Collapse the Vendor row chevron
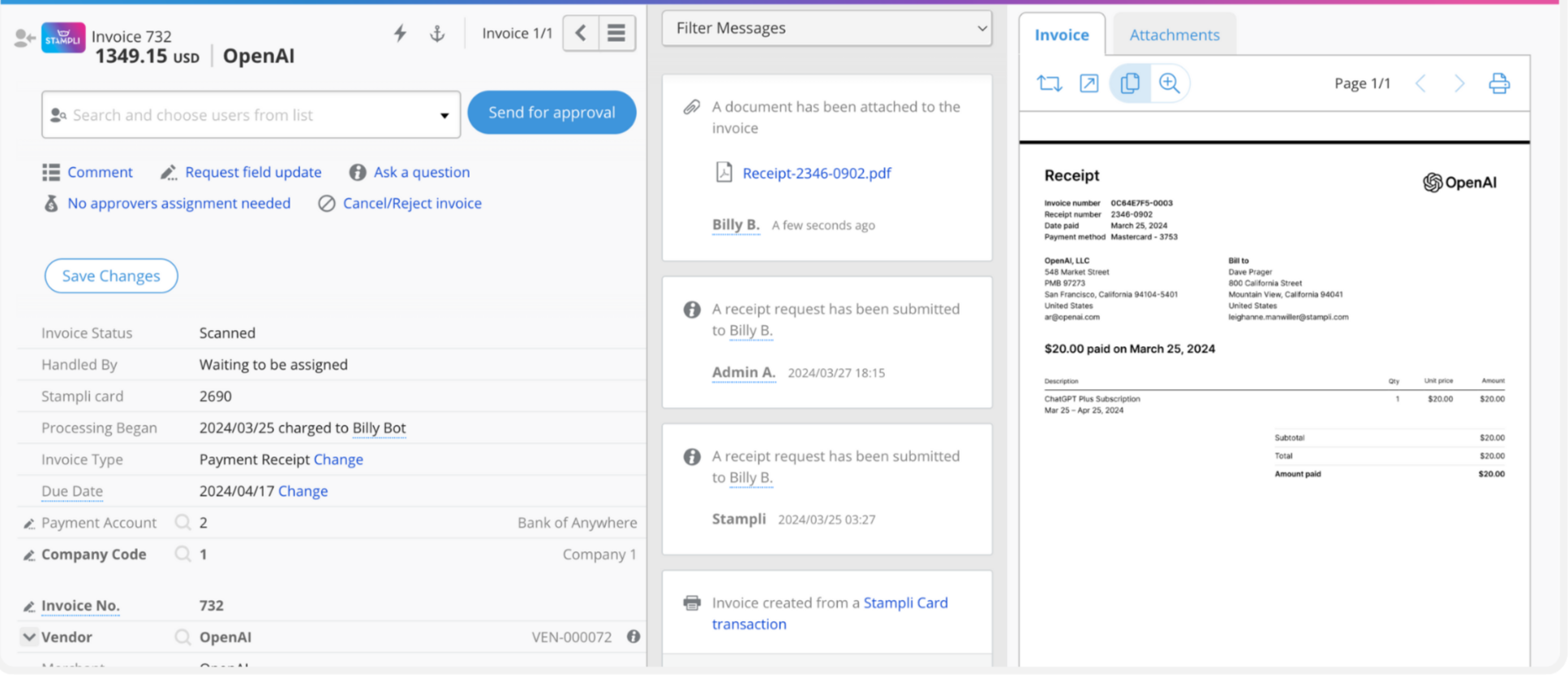This screenshot has height=690, width=1568. tap(29, 636)
